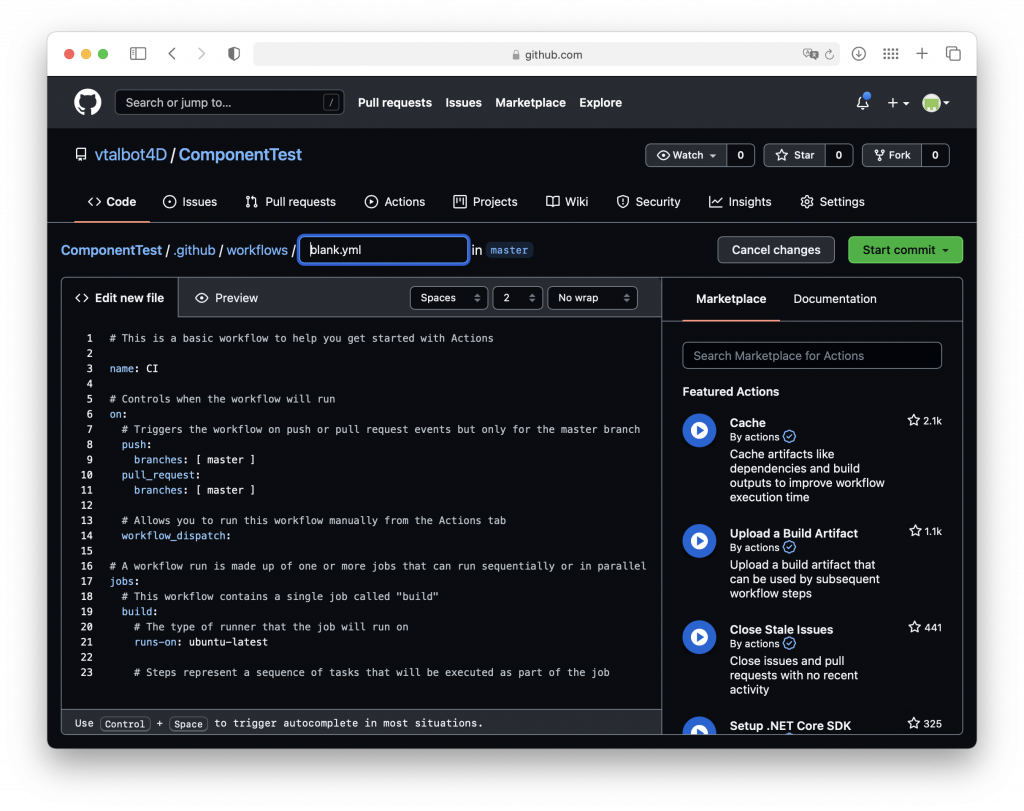Select the Edit new file tab
Image resolution: width=1024 pixels, height=811 pixels.
(120, 298)
